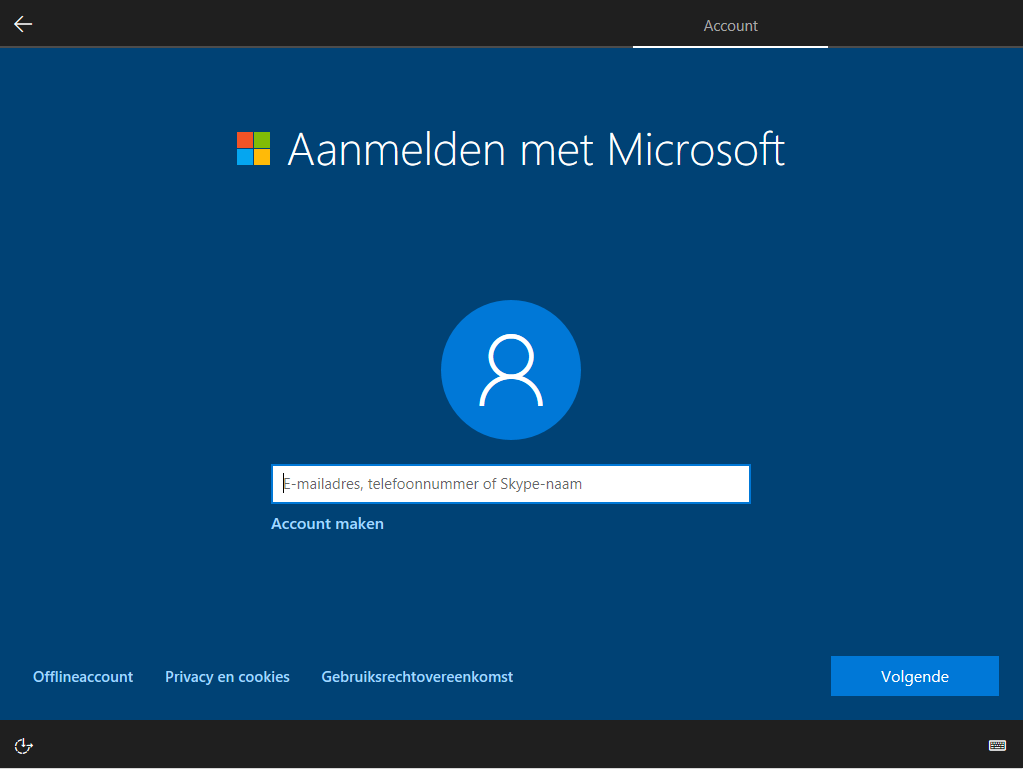This screenshot has width=1023, height=769.
Task: Click the Microsoft four-color logo
Action: pos(253,149)
